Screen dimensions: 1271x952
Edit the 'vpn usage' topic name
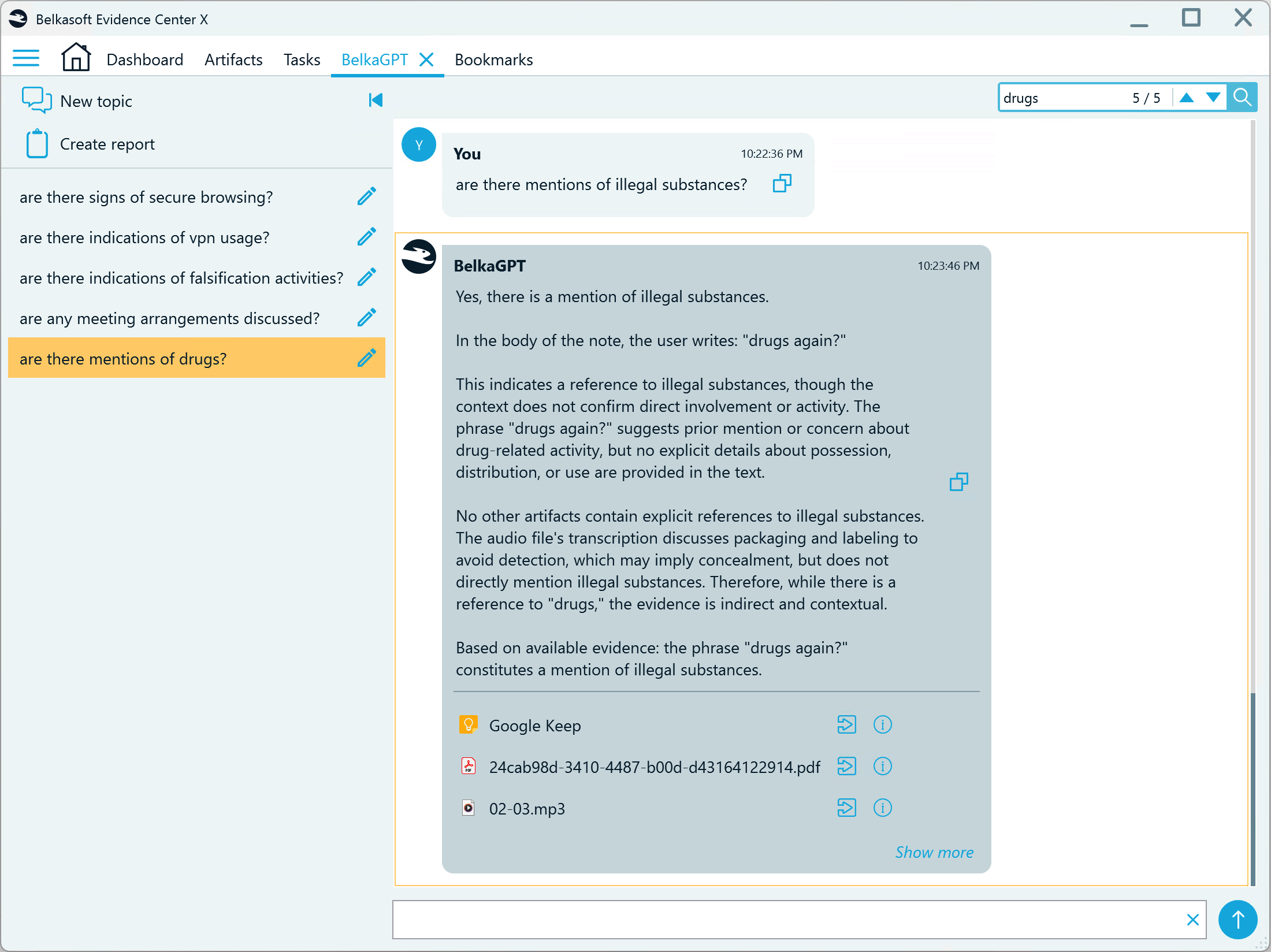pyautogui.click(x=367, y=237)
